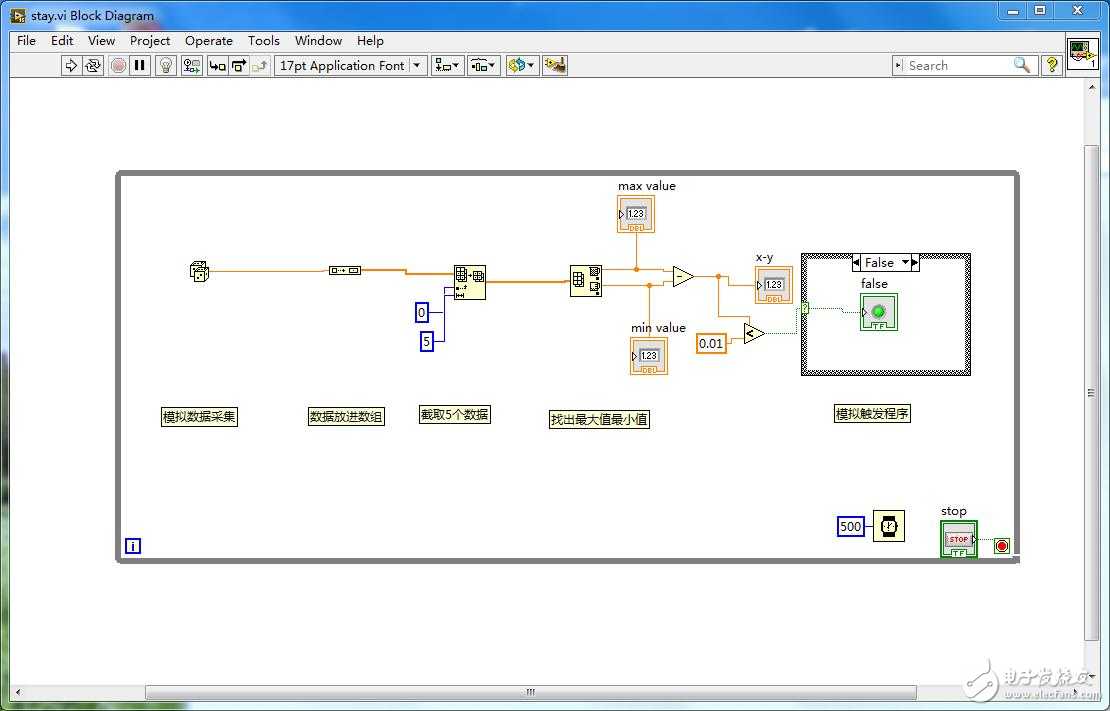Viewport: 1110px width, 711px height.
Task: Click the horizontal scrollbar left arrow
Action: (18, 692)
